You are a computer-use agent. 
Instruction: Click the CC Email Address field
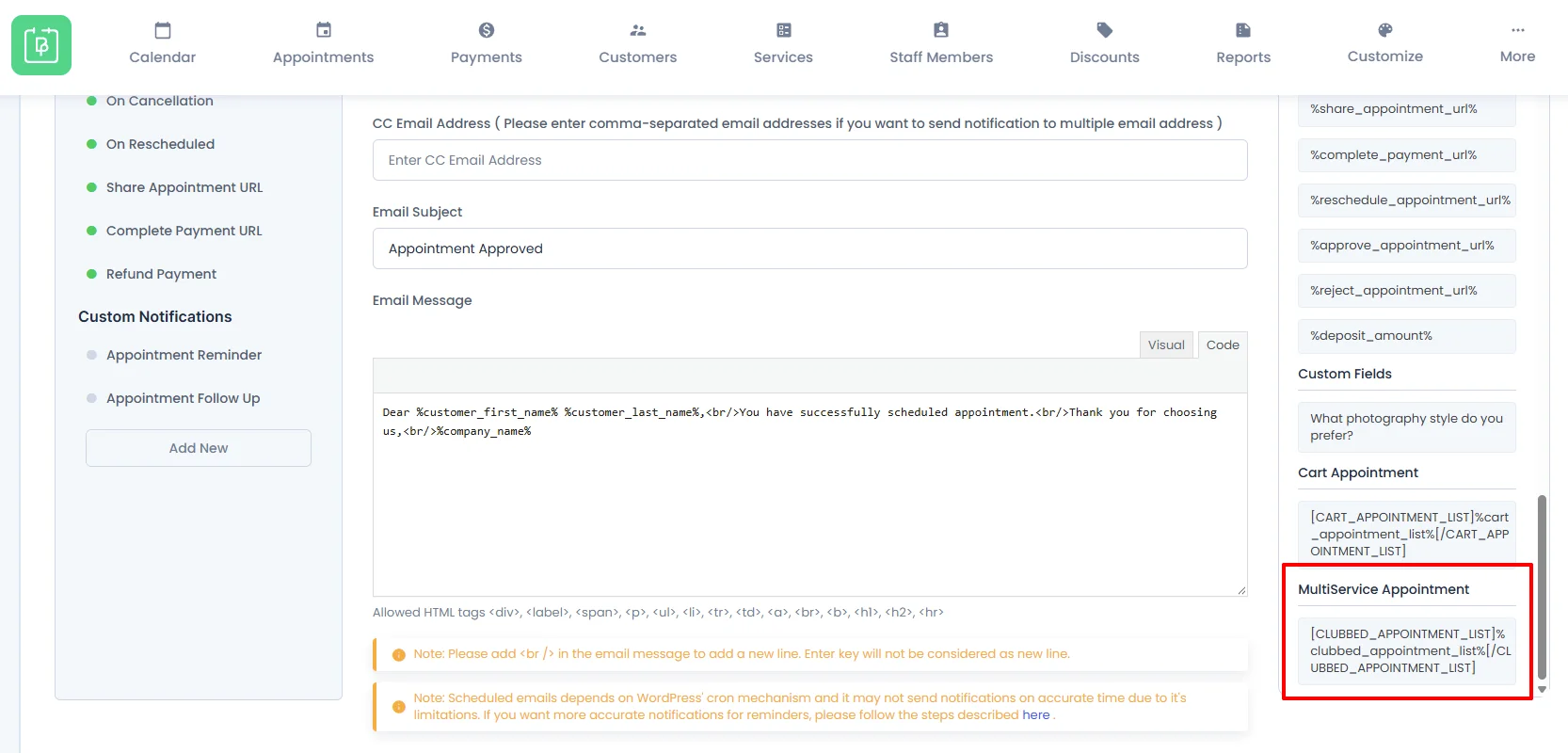[x=810, y=160]
